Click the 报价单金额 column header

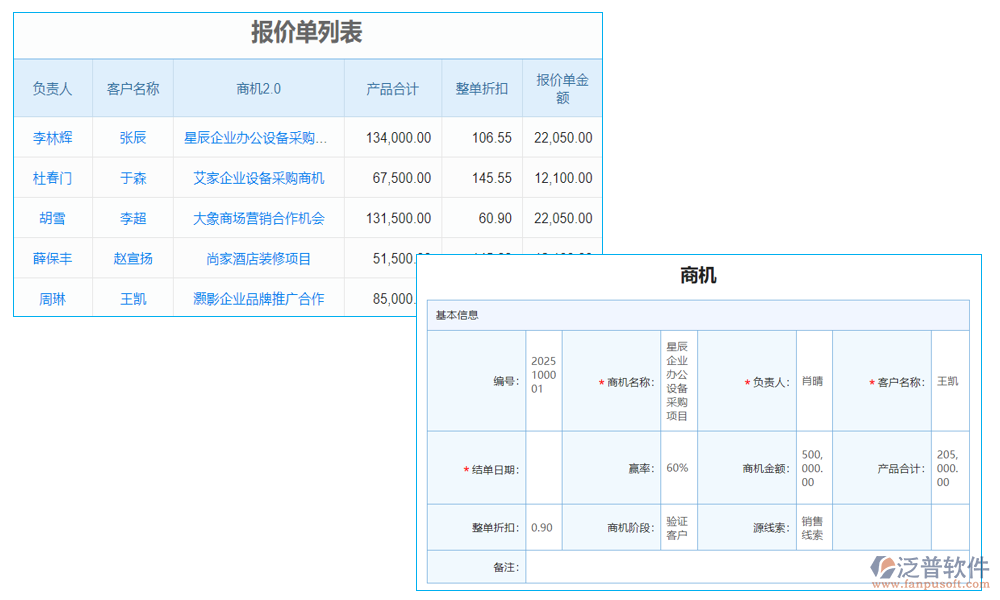coord(562,88)
